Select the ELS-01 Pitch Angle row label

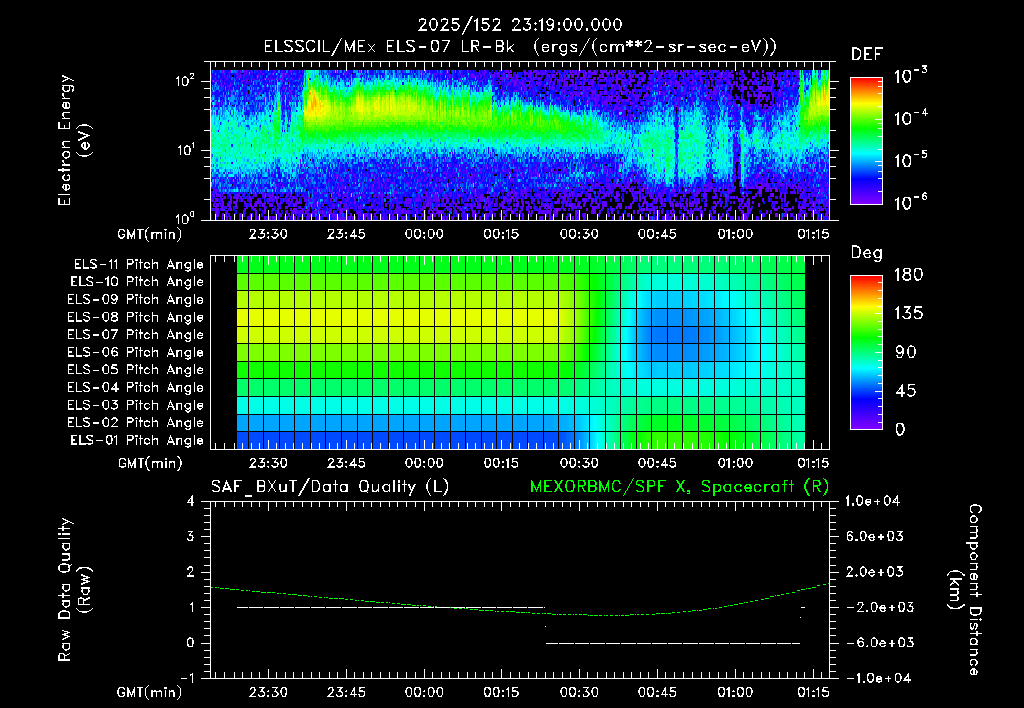click(137, 440)
